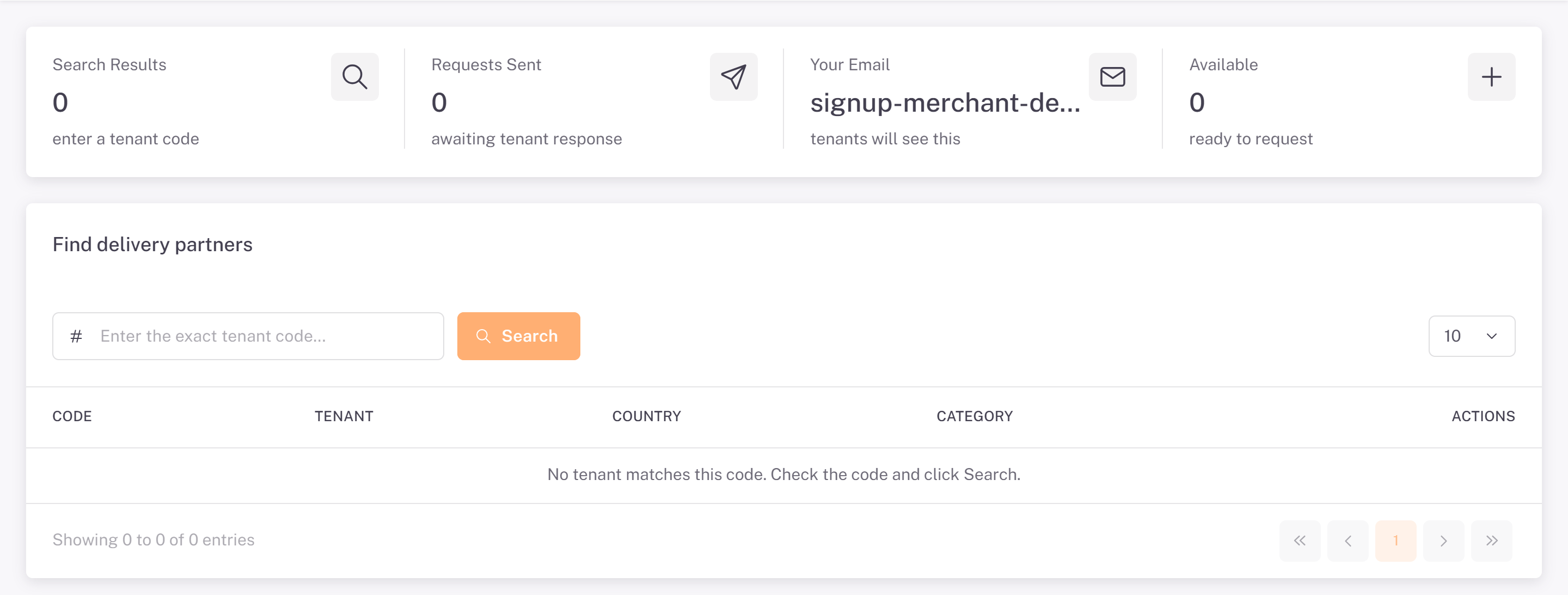This screenshot has width=1568, height=595.
Task: Select page 1 in the pagination
Action: point(1395,541)
